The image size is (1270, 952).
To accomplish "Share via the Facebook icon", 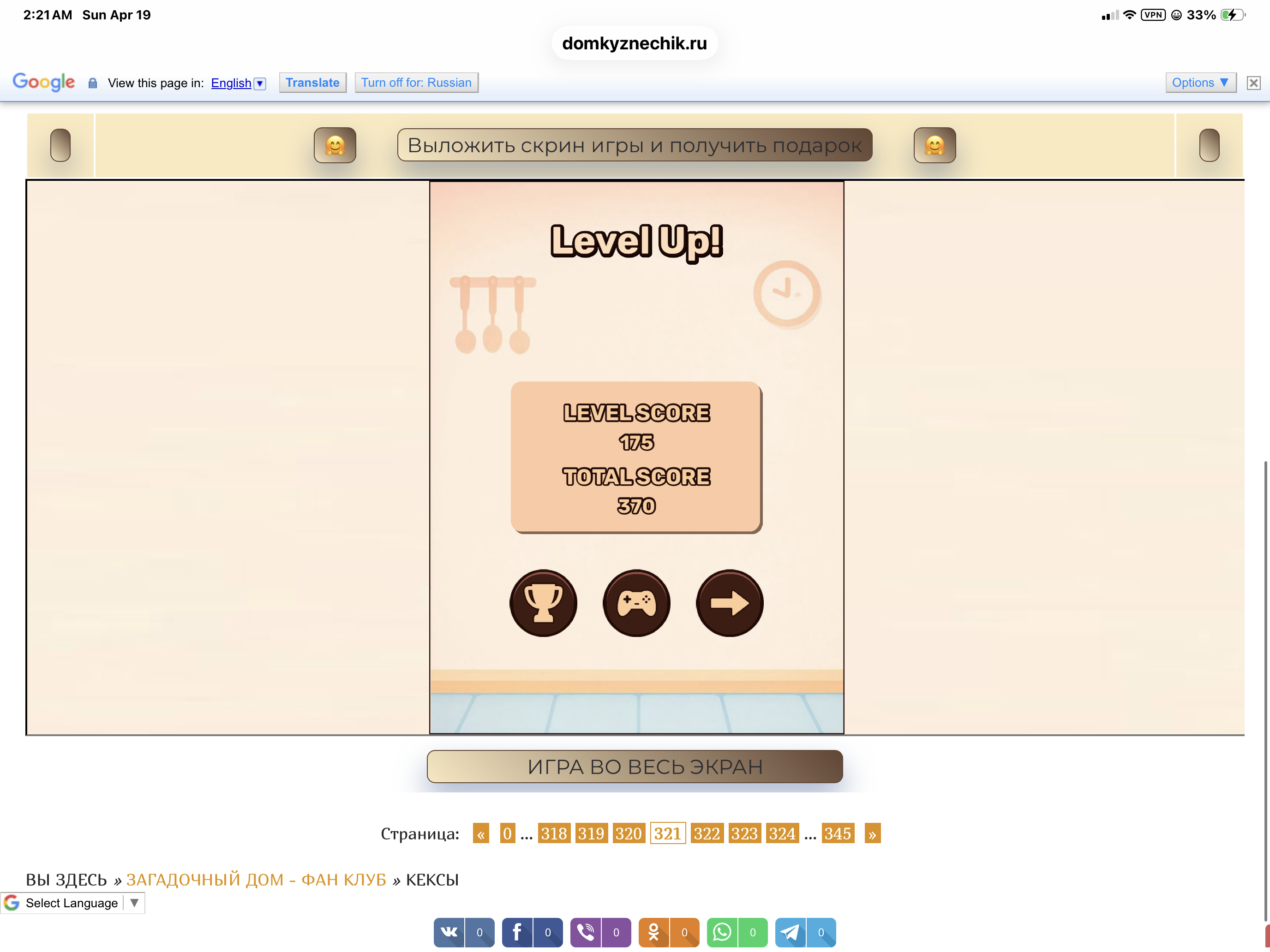I will [x=517, y=932].
